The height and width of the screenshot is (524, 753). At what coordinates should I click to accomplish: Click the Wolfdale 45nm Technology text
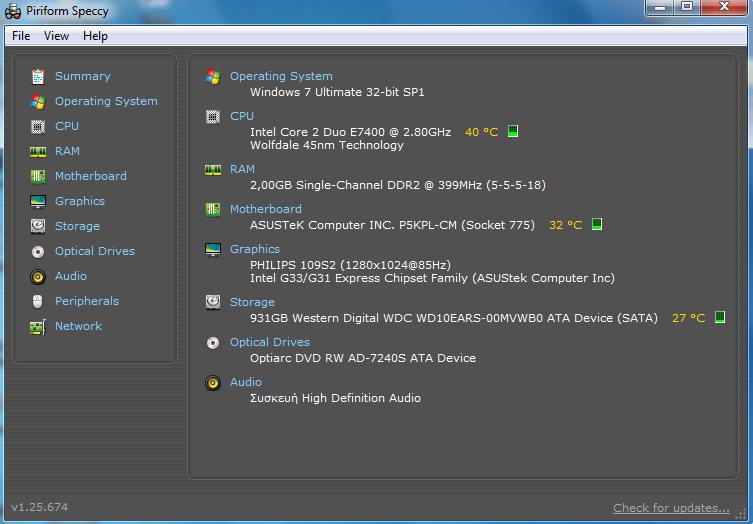[x=327, y=145]
